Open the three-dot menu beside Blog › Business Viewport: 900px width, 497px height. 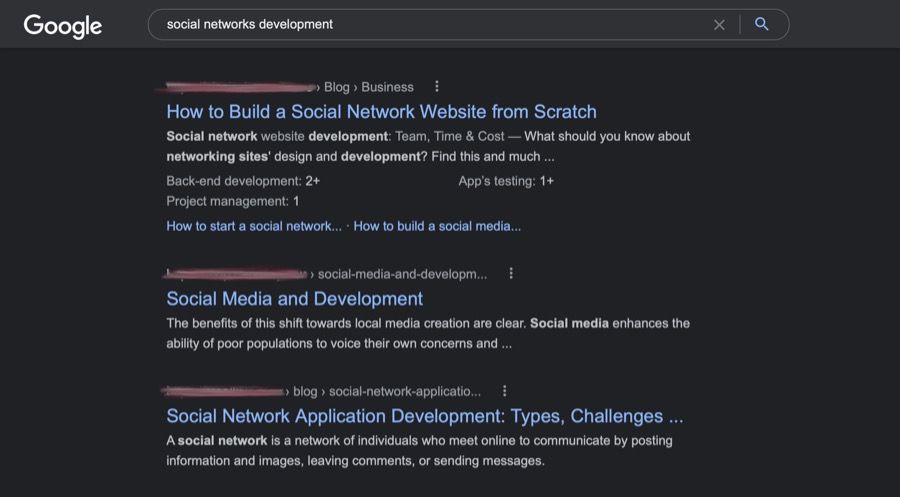437,87
